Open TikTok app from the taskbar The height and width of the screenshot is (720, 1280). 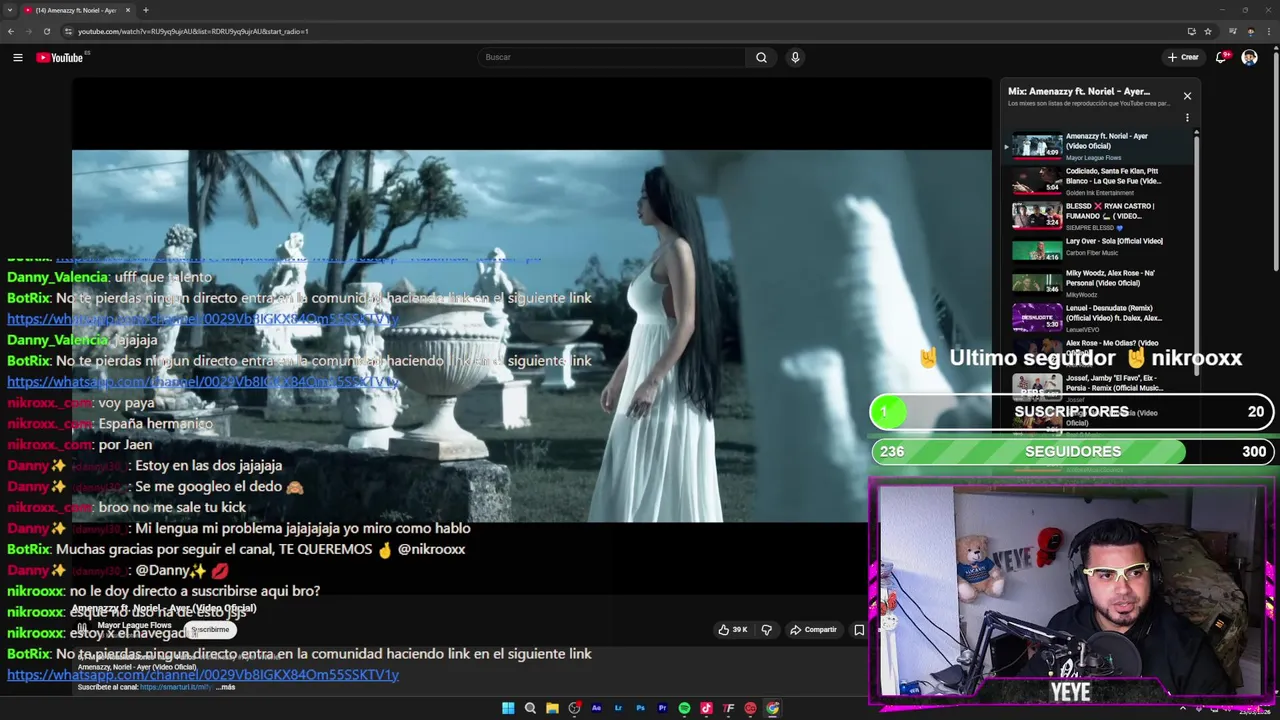coord(706,708)
